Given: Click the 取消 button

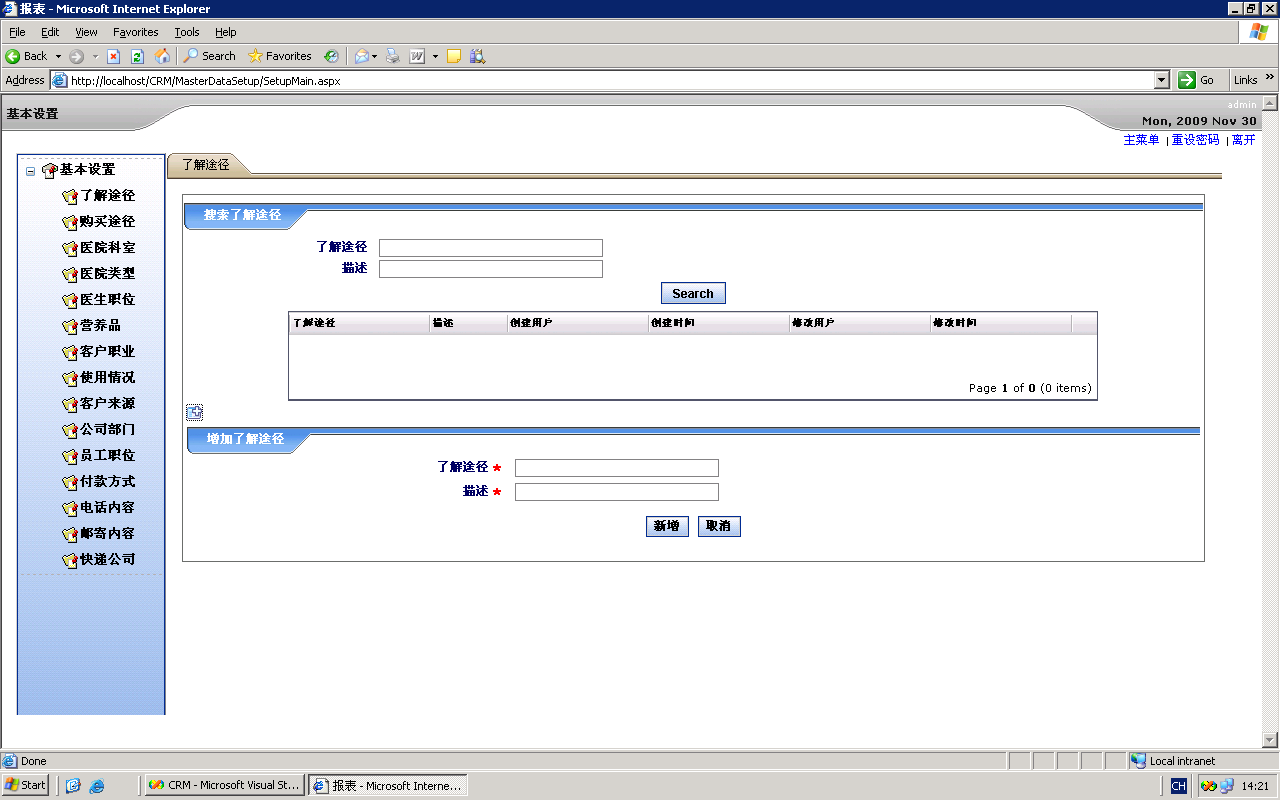Looking at the screenshot, I should [718, 526].
